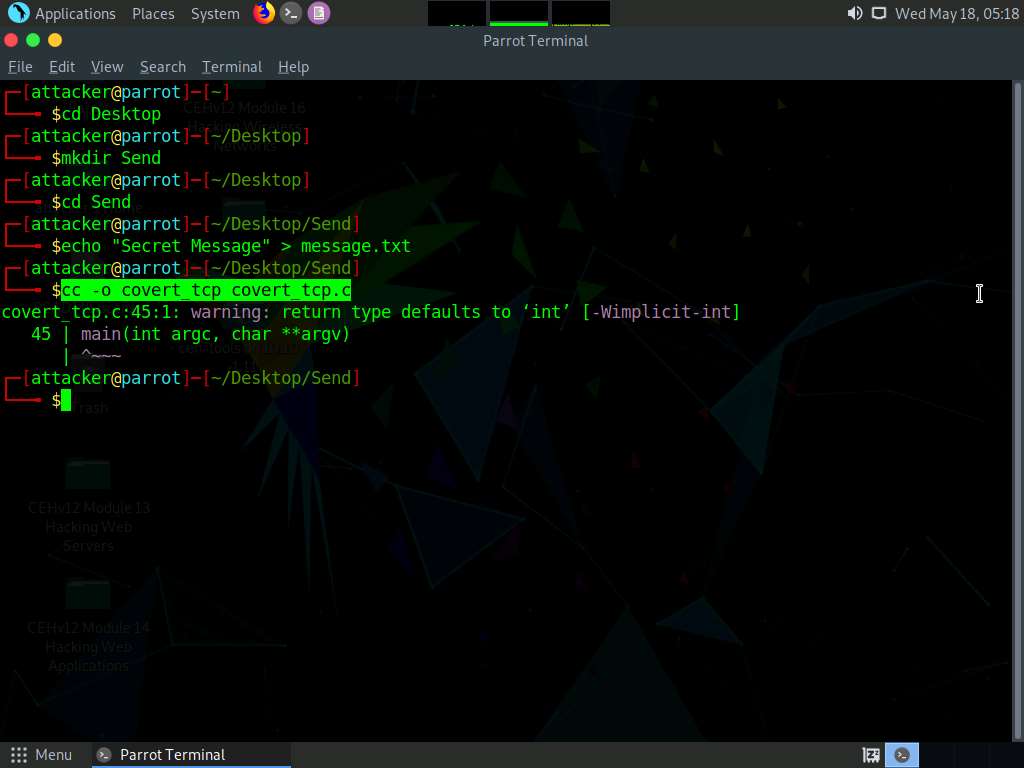Image resolution: width=1024 pixels, height=768 pixels.
Task: Open the clock showing Wed May 18
Action: pyautogui.click(x=956, y=14)
